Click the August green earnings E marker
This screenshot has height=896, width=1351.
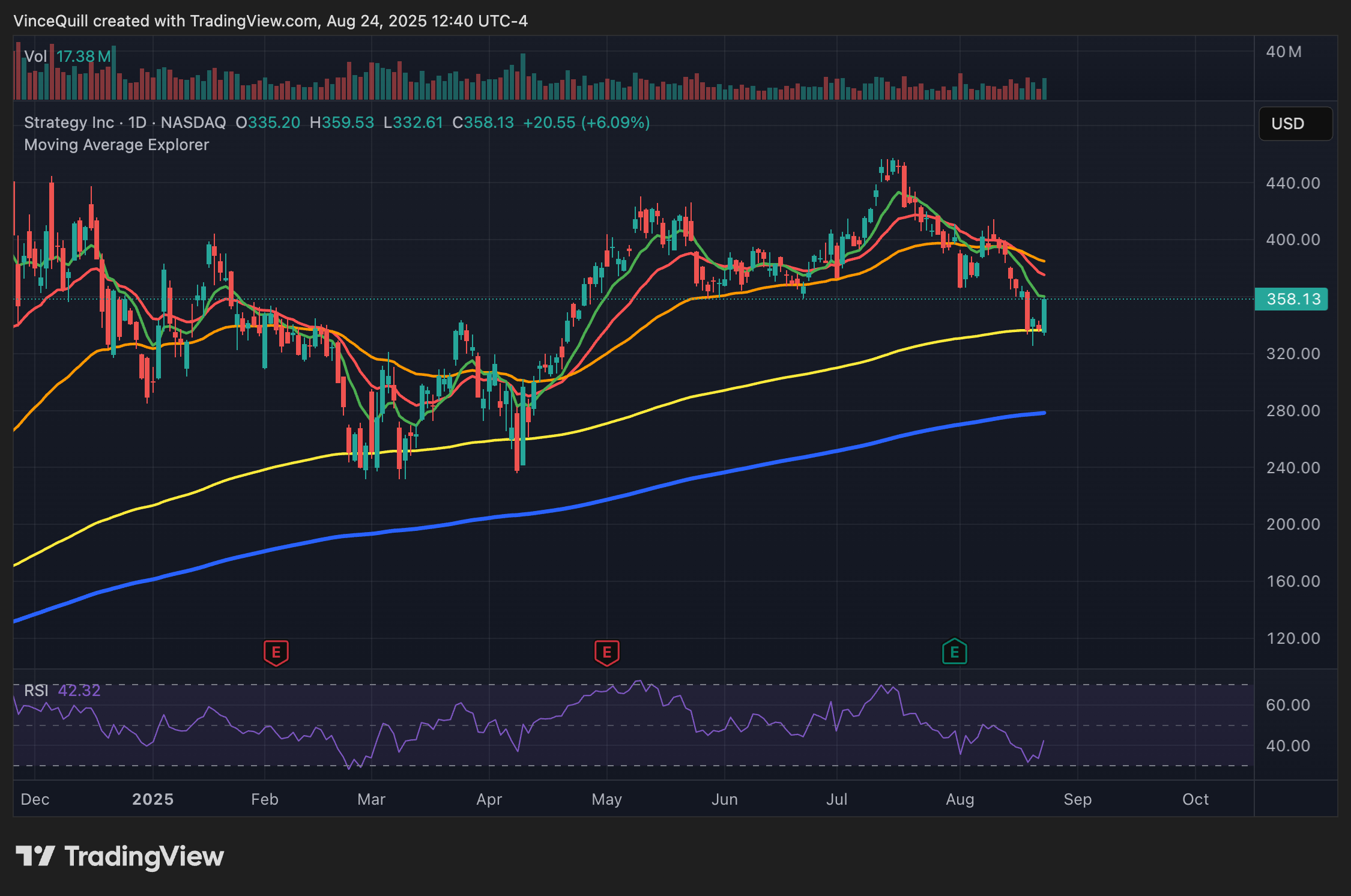954,652
